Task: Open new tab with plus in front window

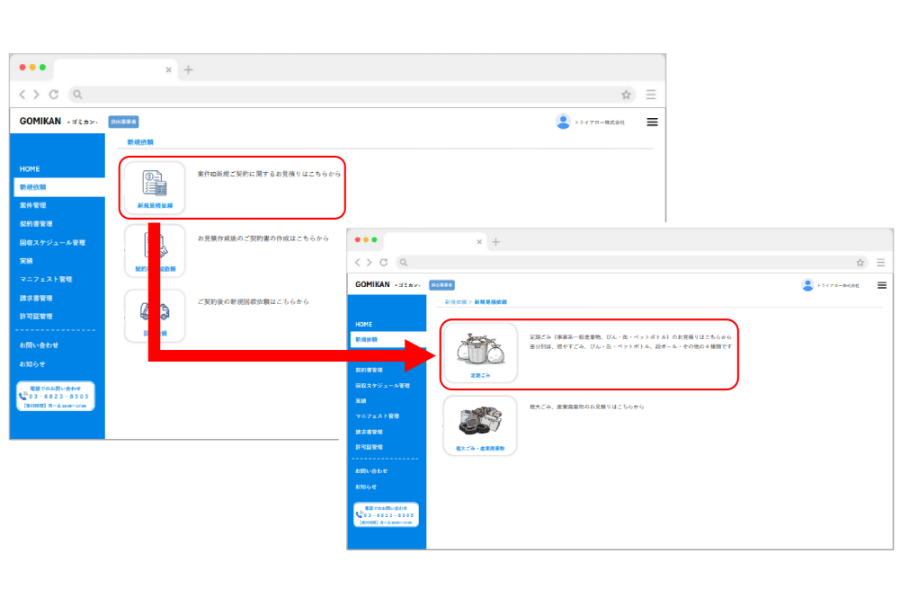Action: click(496, 242)
